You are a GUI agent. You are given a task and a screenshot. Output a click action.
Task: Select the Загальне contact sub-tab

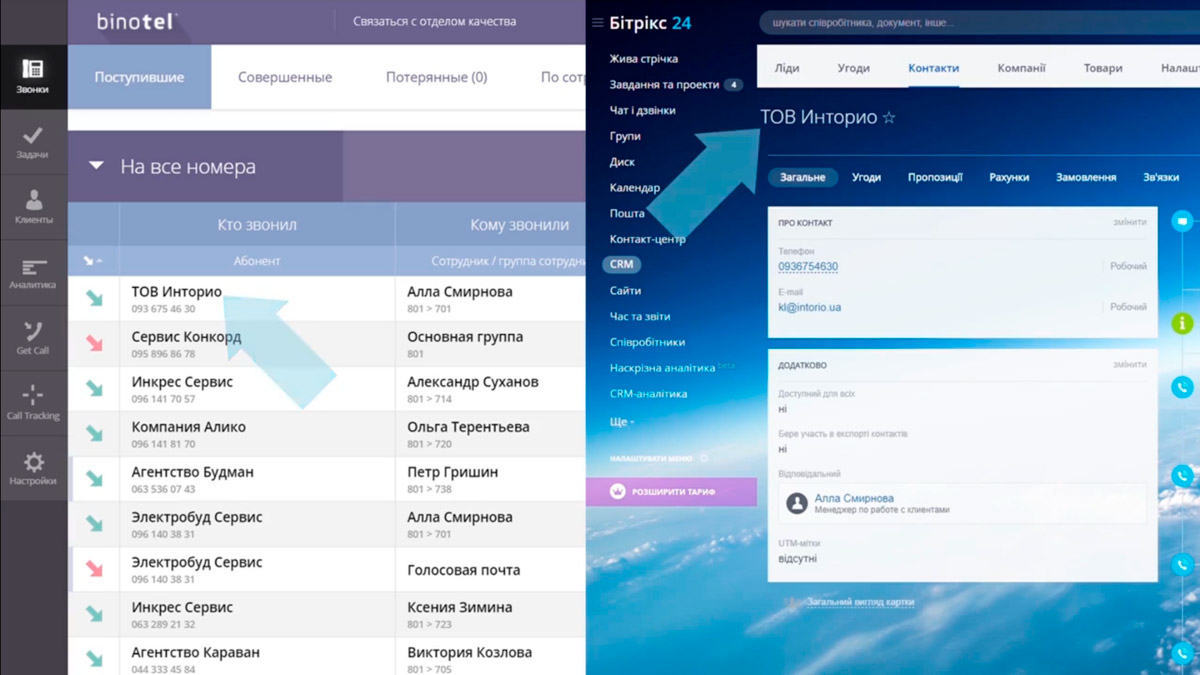coord(803,177)
